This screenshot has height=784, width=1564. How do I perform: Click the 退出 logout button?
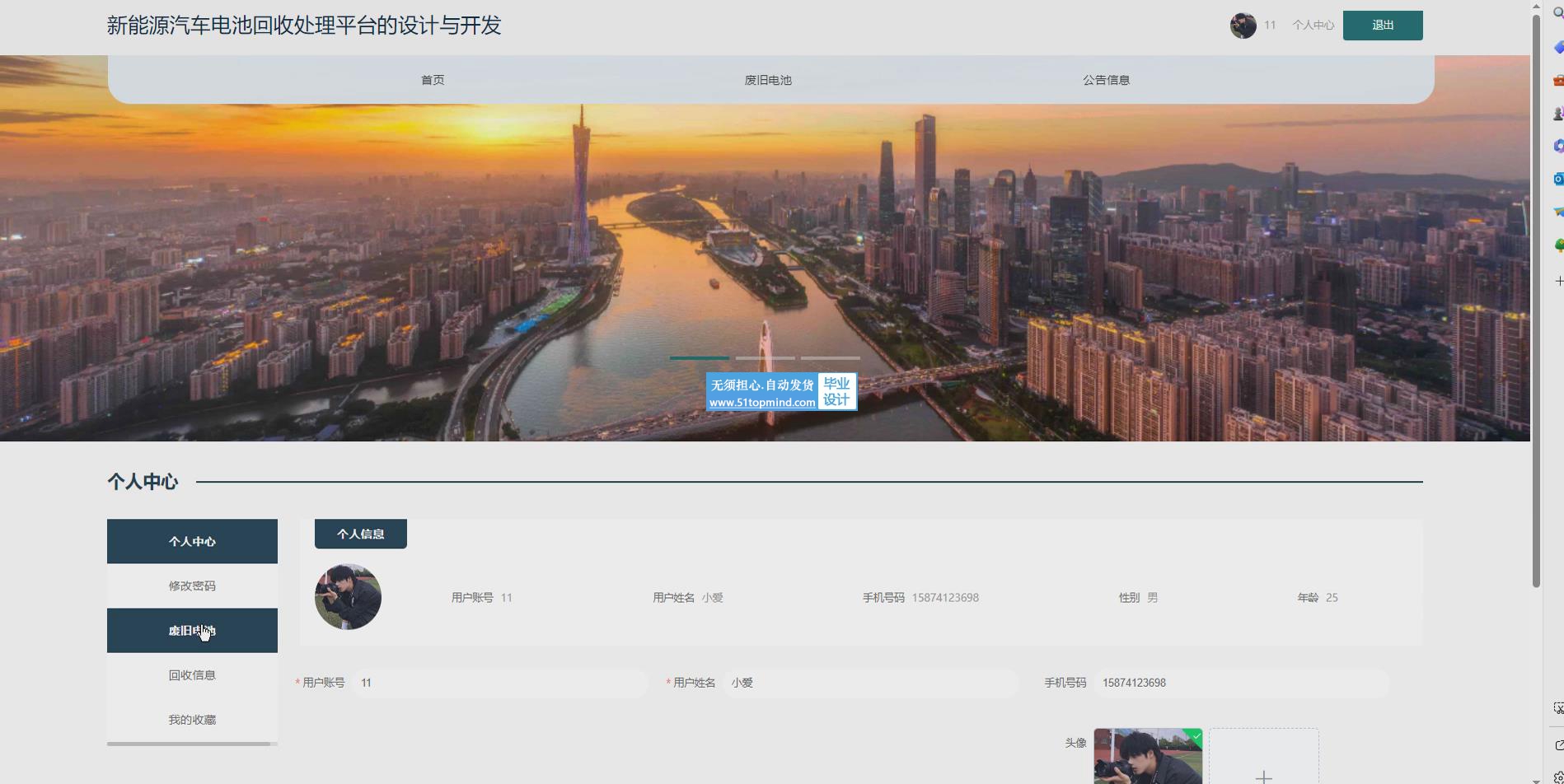[1382, 26]
